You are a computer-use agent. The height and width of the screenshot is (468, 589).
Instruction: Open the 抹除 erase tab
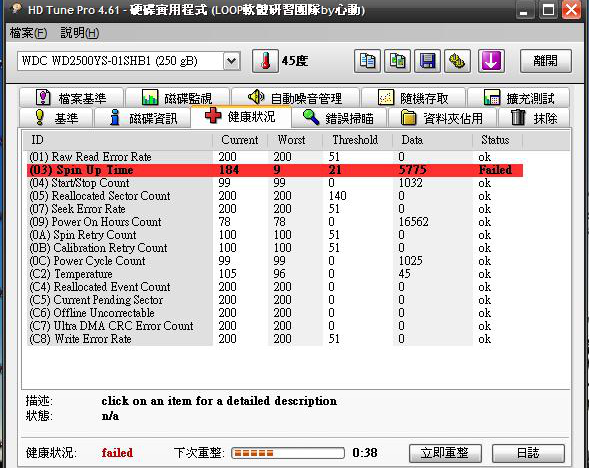click(x=534, y=118)
